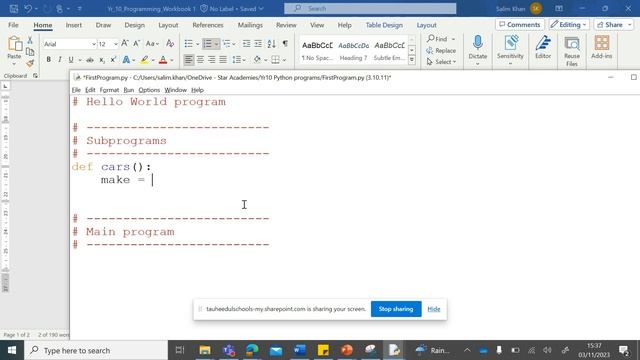Sort the selected text icon

[x=271, y=44]
